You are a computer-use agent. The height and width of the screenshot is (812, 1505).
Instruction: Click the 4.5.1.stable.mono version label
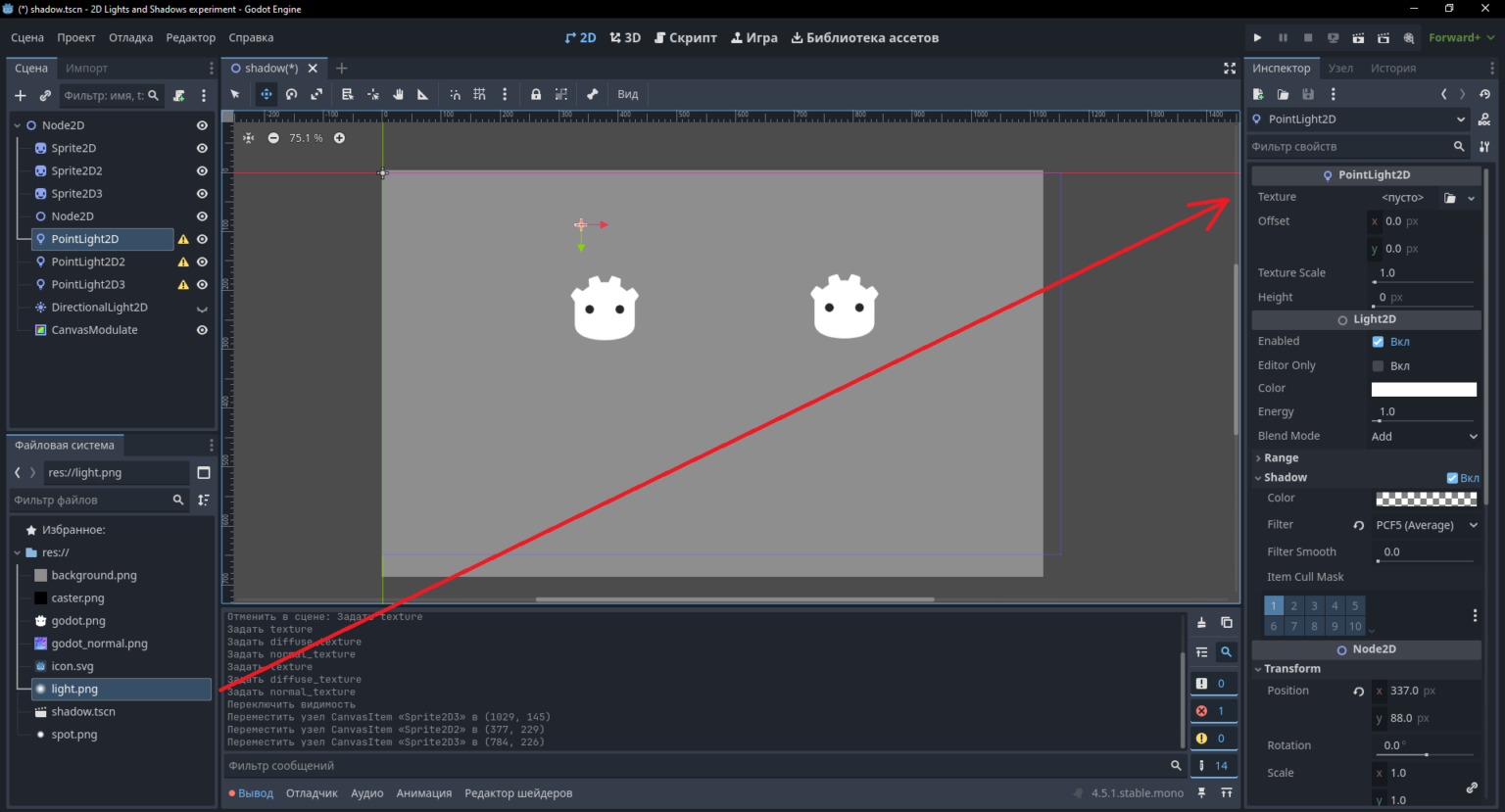(x=1137, y=793)
